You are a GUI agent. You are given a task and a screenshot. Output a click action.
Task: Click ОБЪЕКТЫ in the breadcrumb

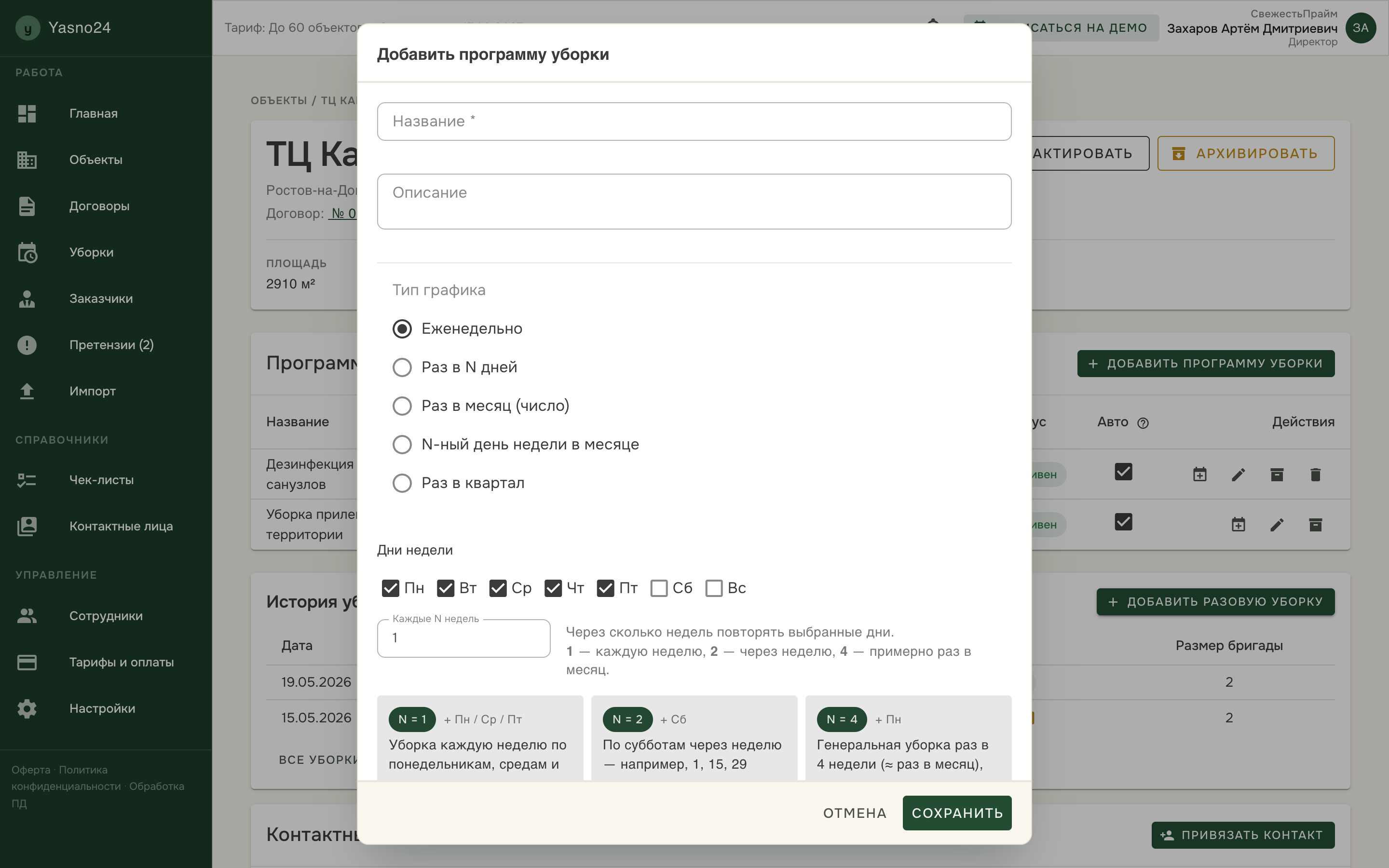(279, 100)
